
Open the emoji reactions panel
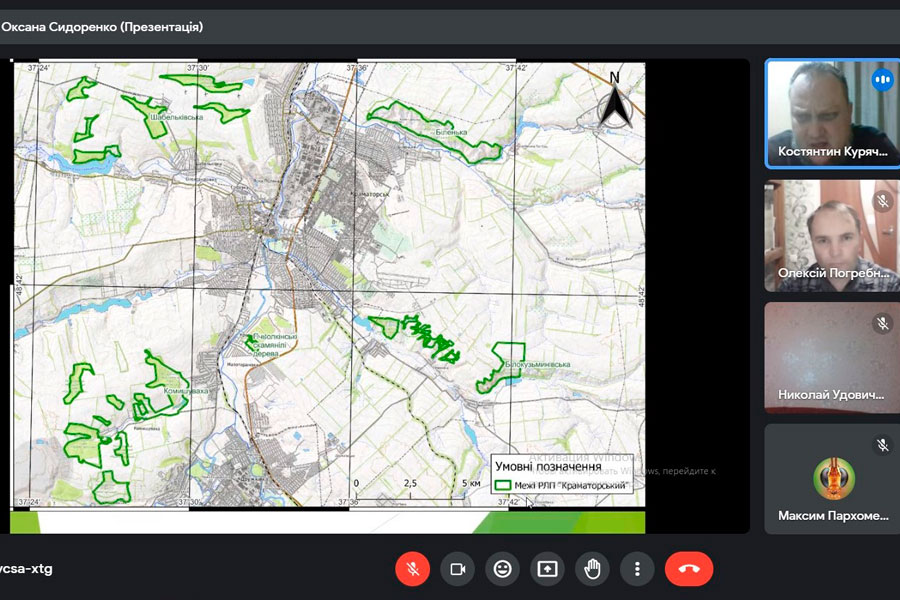[502, 569]
